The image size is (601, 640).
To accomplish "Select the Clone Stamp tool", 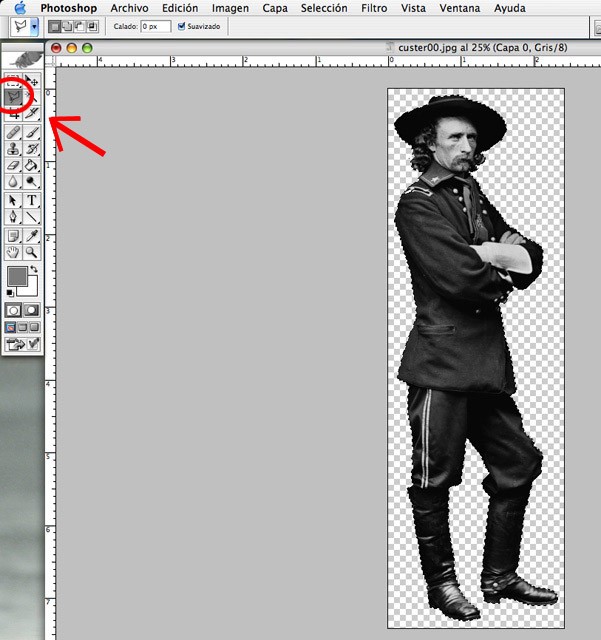I will point(14,149).
